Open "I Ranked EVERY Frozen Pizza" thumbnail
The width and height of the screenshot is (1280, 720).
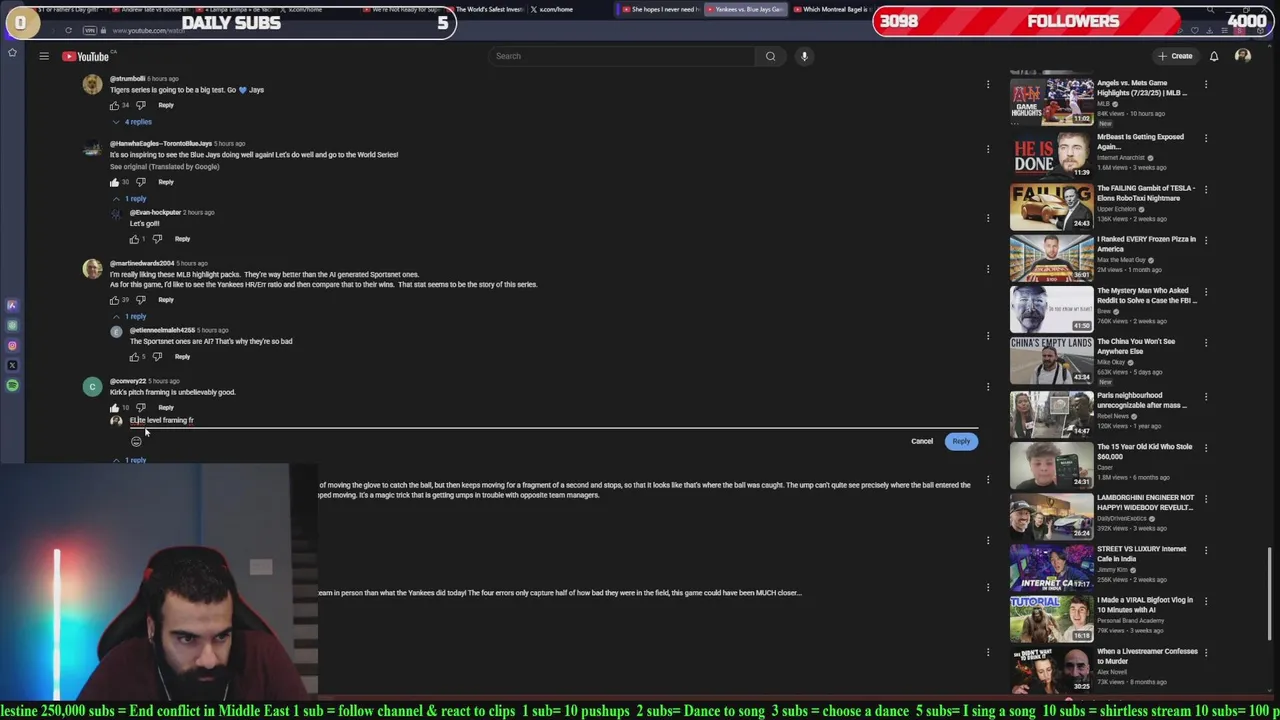[1051, 258]
